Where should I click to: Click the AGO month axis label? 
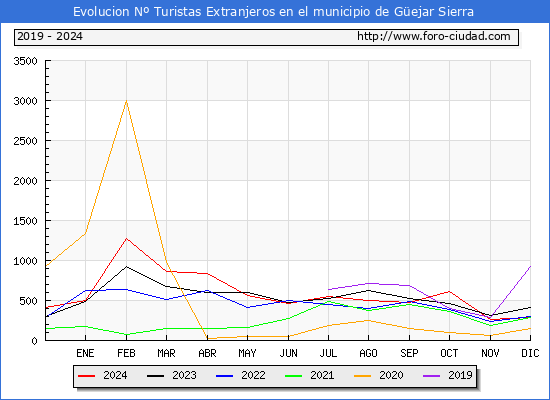click(368, 353)
